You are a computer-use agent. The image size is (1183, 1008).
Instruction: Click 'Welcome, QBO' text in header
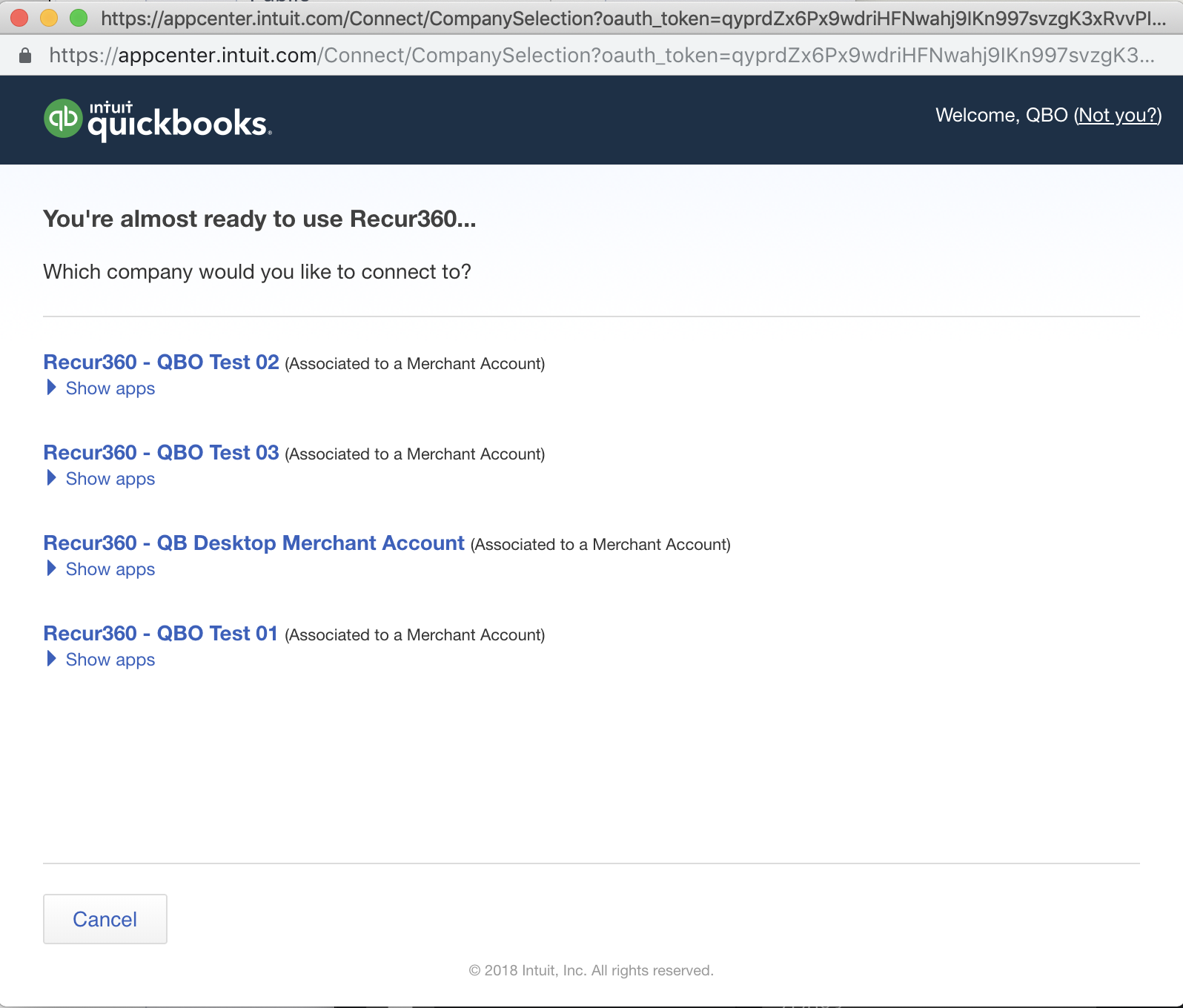(x=1001, y=116)
